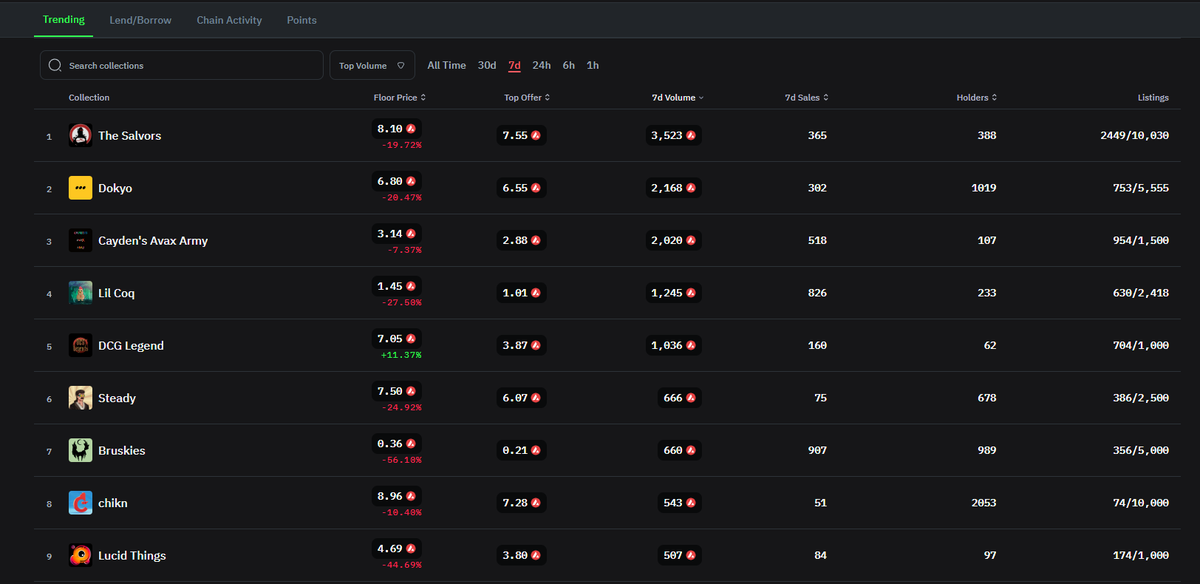Click the 954/1,500 listings value
The image size is (1200, 584).
[x=1142, y=240]
